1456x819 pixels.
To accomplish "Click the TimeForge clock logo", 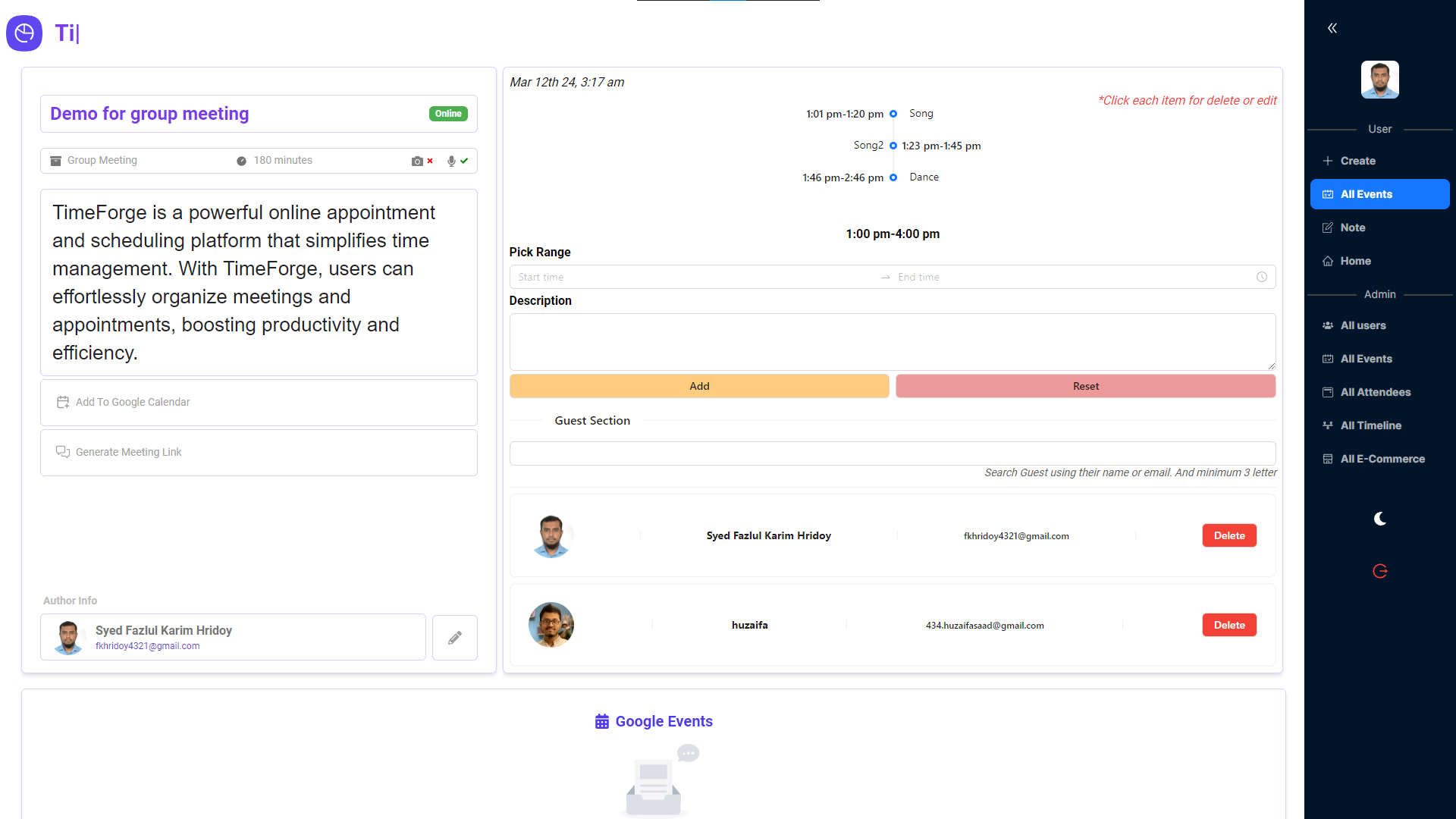I will (24, 33).
